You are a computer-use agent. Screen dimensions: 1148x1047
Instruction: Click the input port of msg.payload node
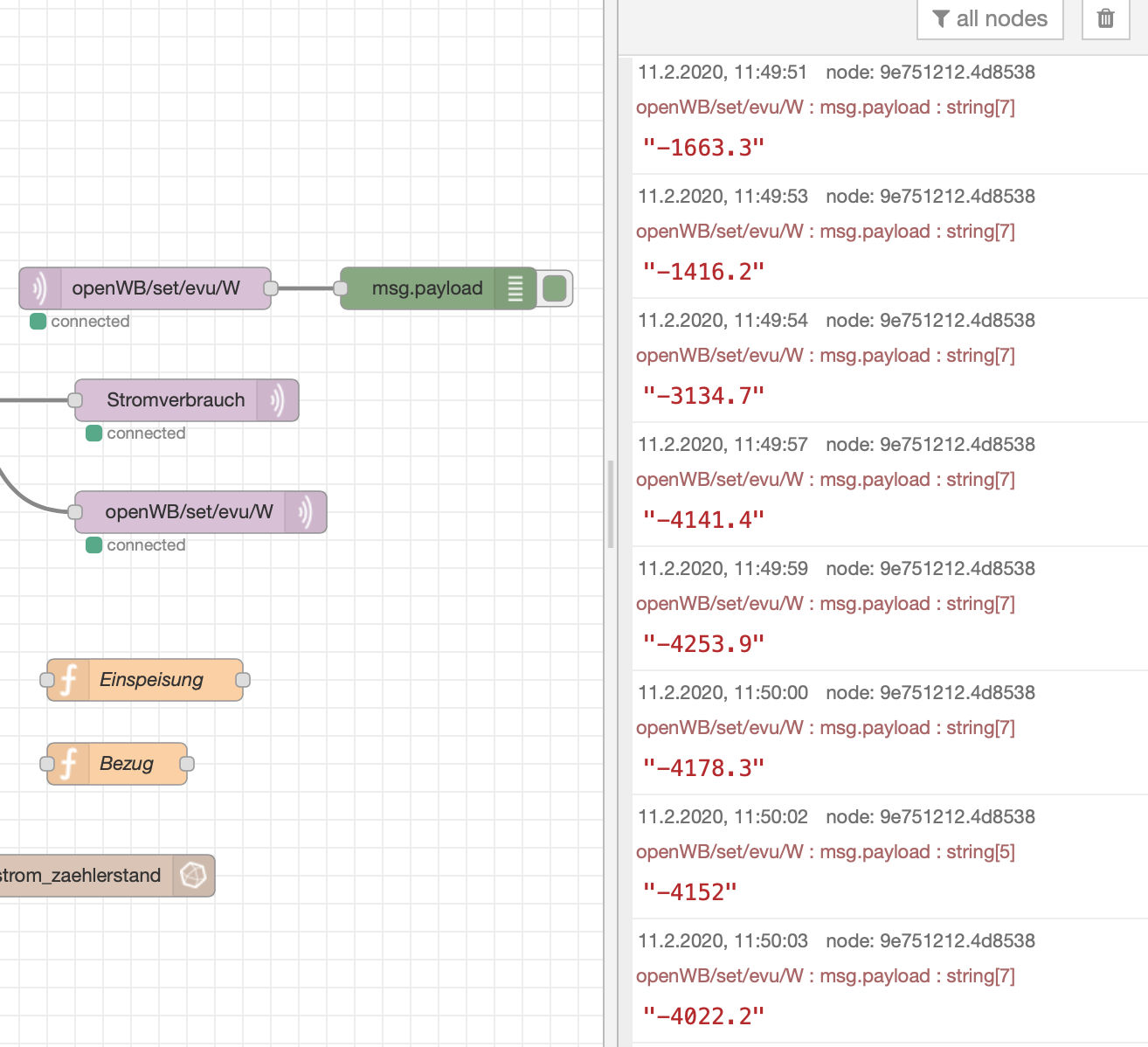341,288
